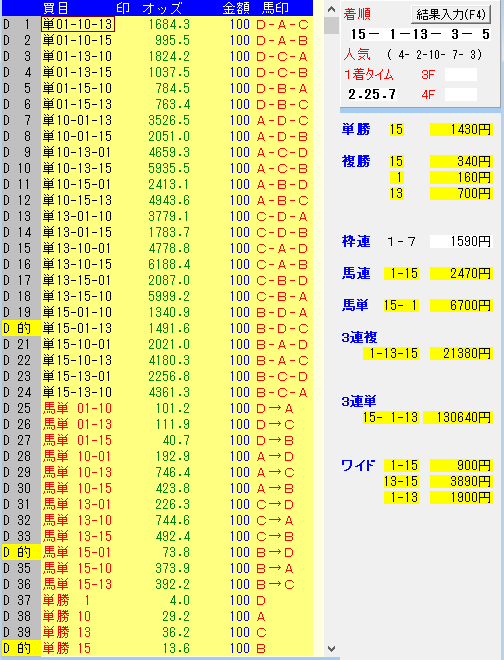Click the 着順 label

pyautogui.click(x=357, y=14)
